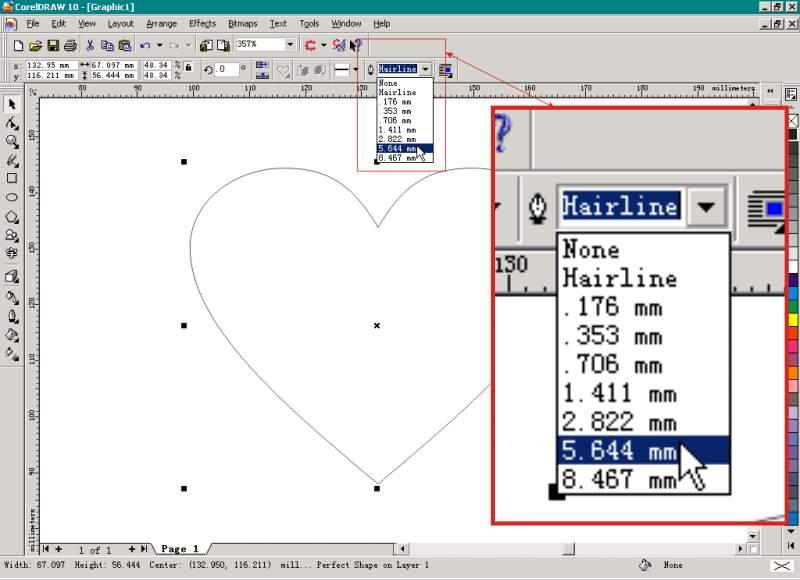This screenshot has height=580, width=800.
Task: Click the Cut scissors icon
Action: (90, 45)
